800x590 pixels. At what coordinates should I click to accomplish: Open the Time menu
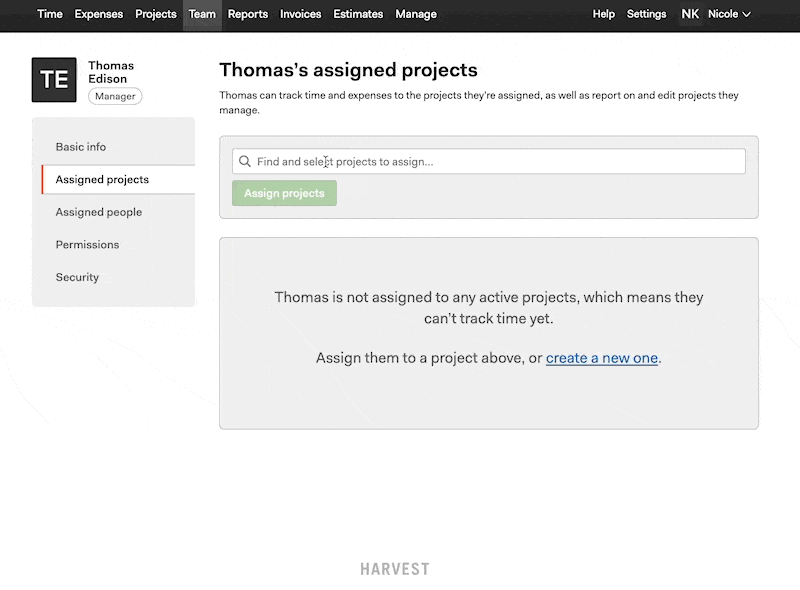coord(49,14)
